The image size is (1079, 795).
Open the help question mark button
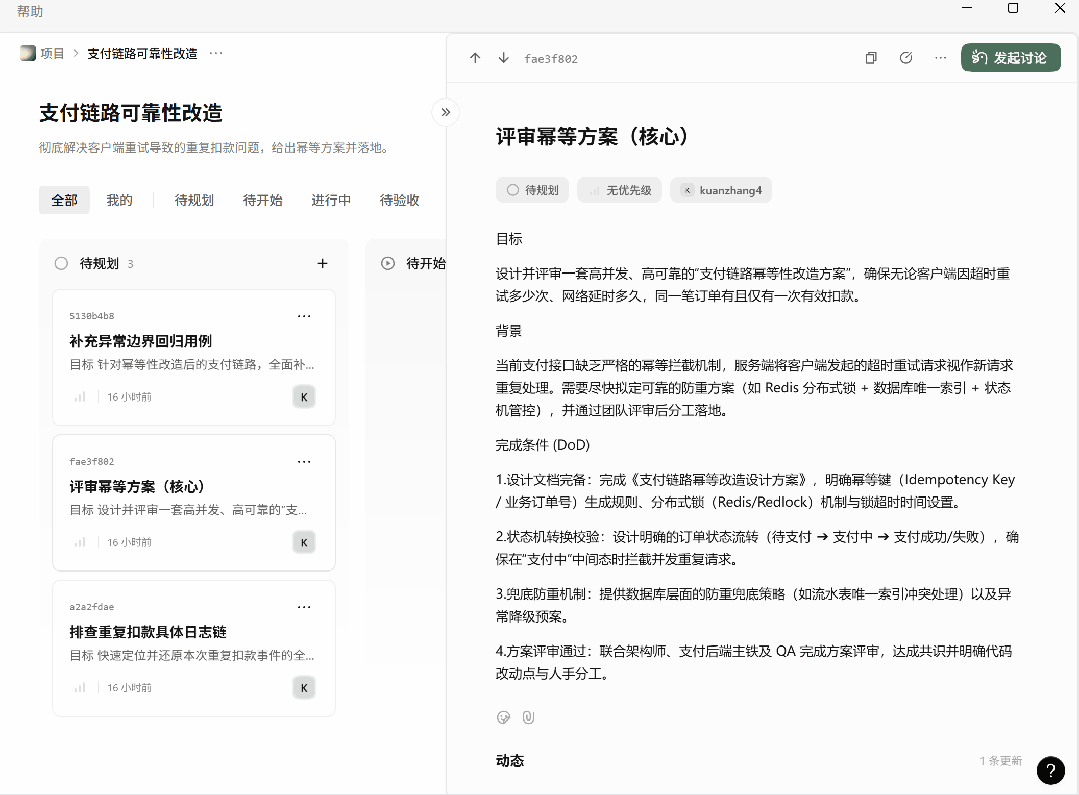1051,770
